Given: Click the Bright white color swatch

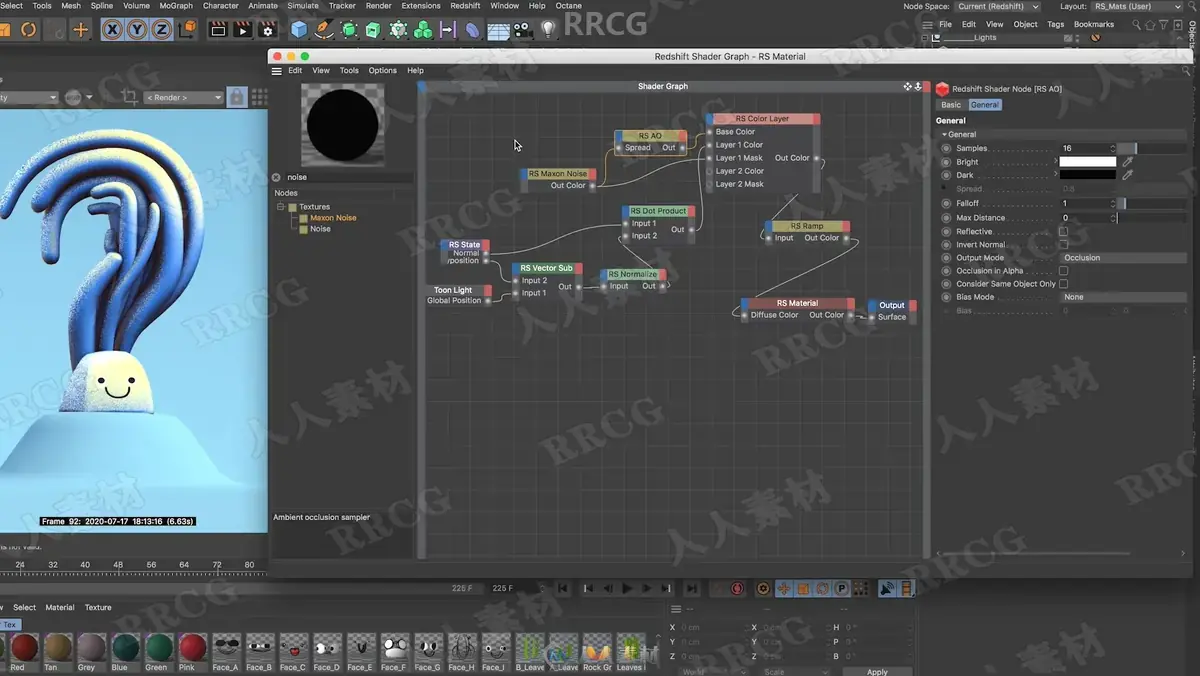Looking at the screenshot, I should (x=1088, y=162).
